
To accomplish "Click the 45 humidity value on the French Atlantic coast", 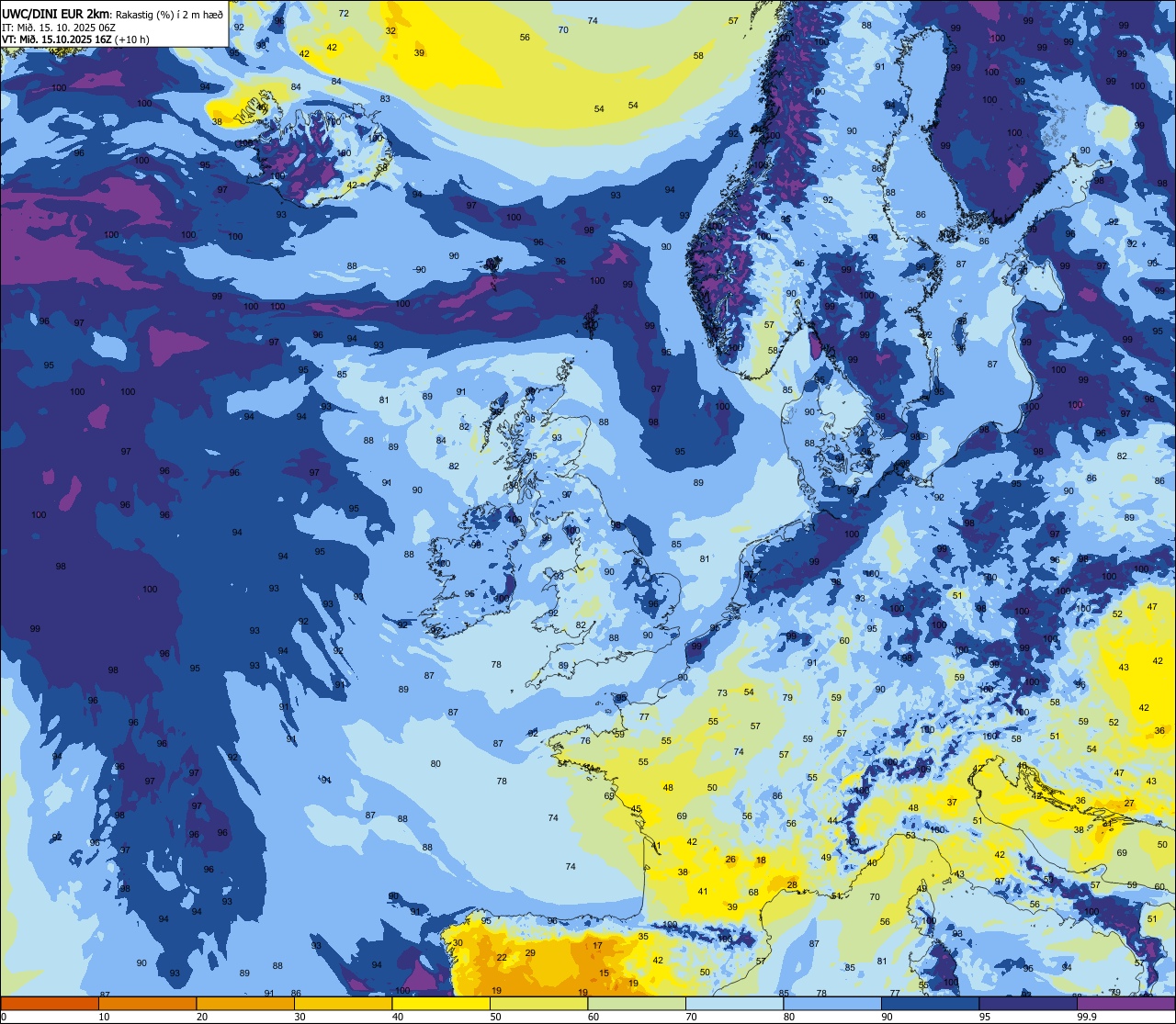I will pos(636,808).
